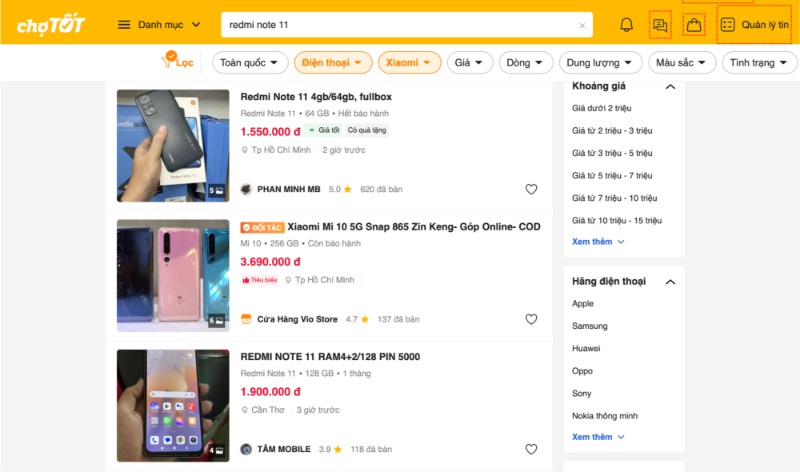This screenshot has height=472, width=800.
Task: Open the shopping bag icon
Action: tap(694, 24)
